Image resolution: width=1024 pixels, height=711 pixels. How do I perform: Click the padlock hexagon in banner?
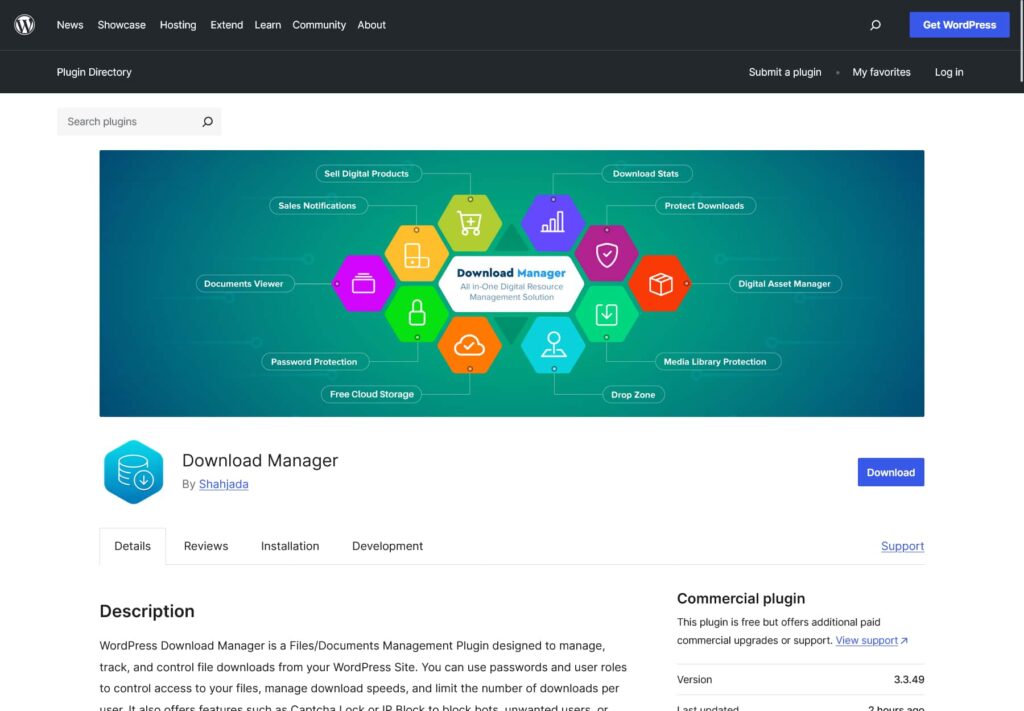pos(417,314)
